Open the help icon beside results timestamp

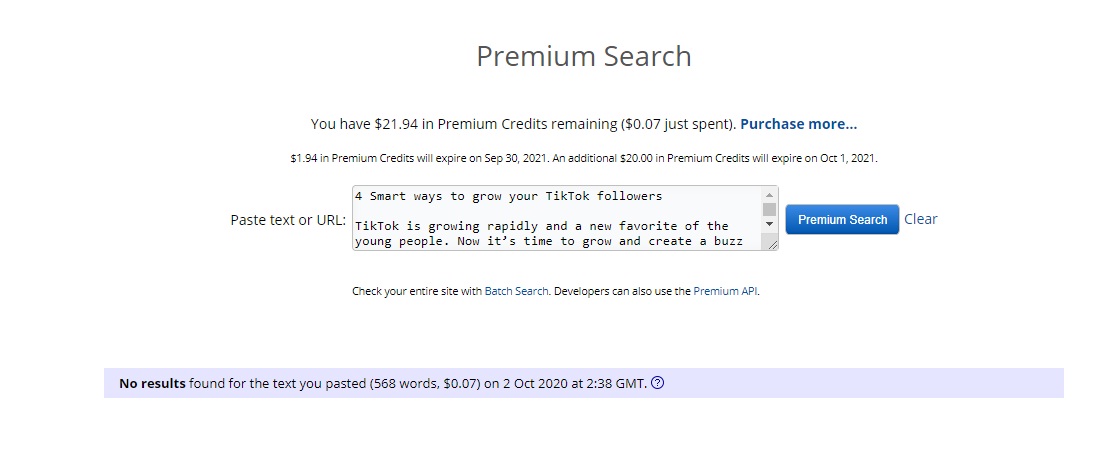coord(657,383)
